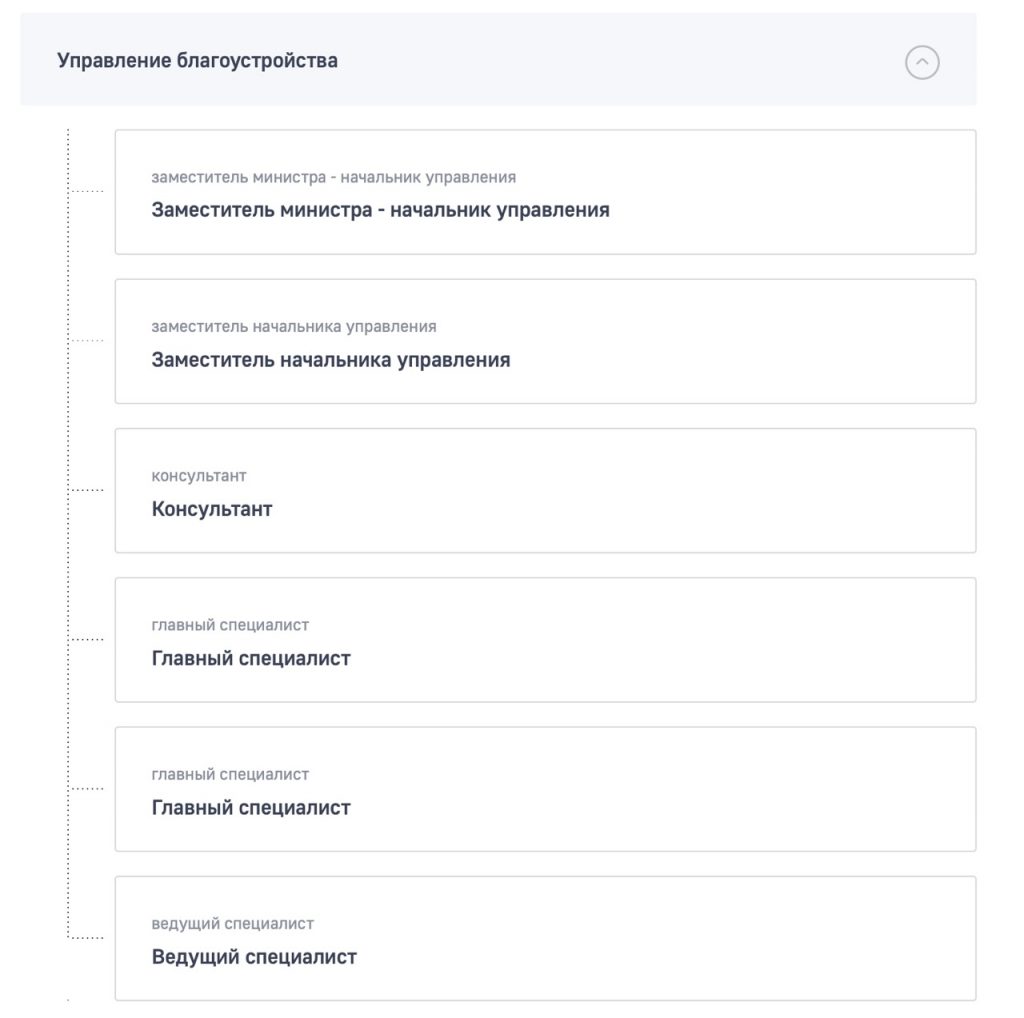Click the small gray ведущий специалист label
The height and width of the screenshot is (1018, 1024).
232,924
